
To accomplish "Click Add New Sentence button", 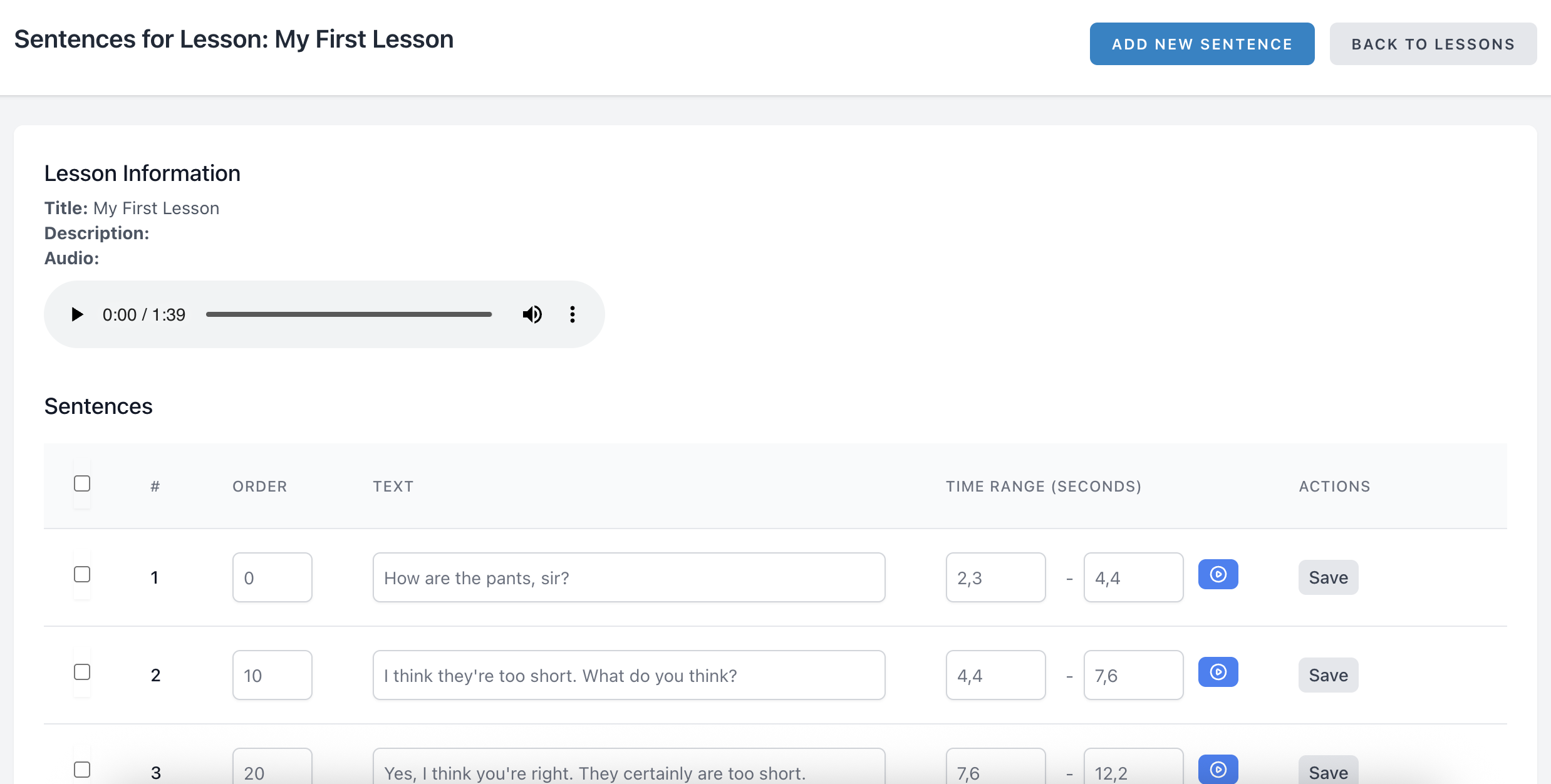I will pyautogui.click(x=1201, y=44).
